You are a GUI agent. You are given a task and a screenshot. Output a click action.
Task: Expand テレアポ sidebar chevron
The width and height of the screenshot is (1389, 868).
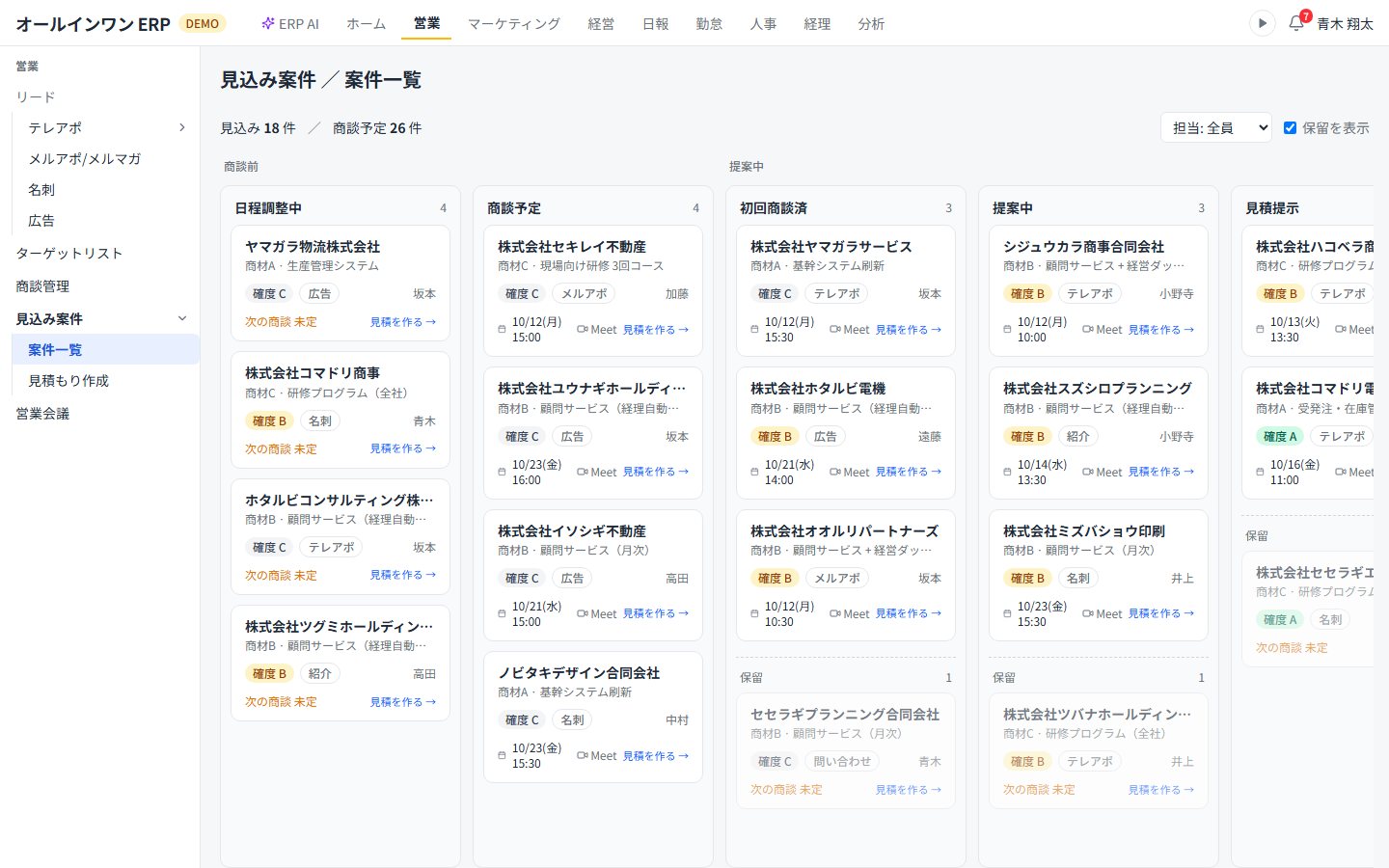182,127
